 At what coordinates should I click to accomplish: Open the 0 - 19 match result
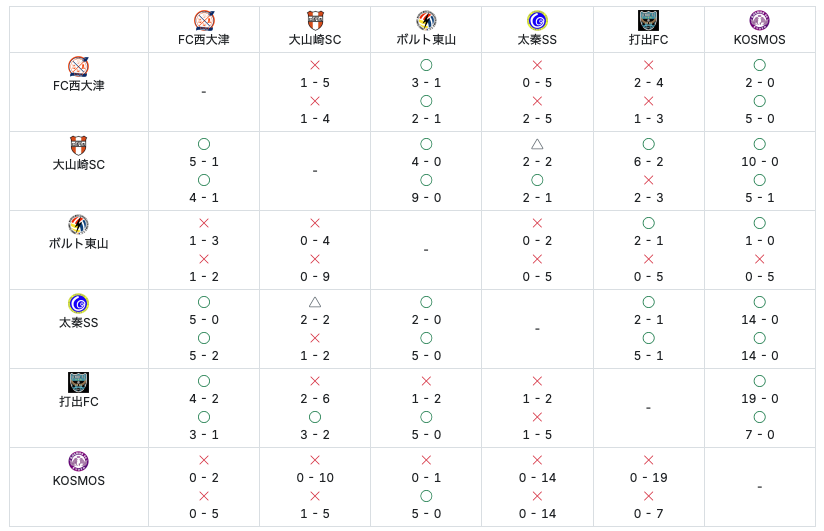(648, 478)
